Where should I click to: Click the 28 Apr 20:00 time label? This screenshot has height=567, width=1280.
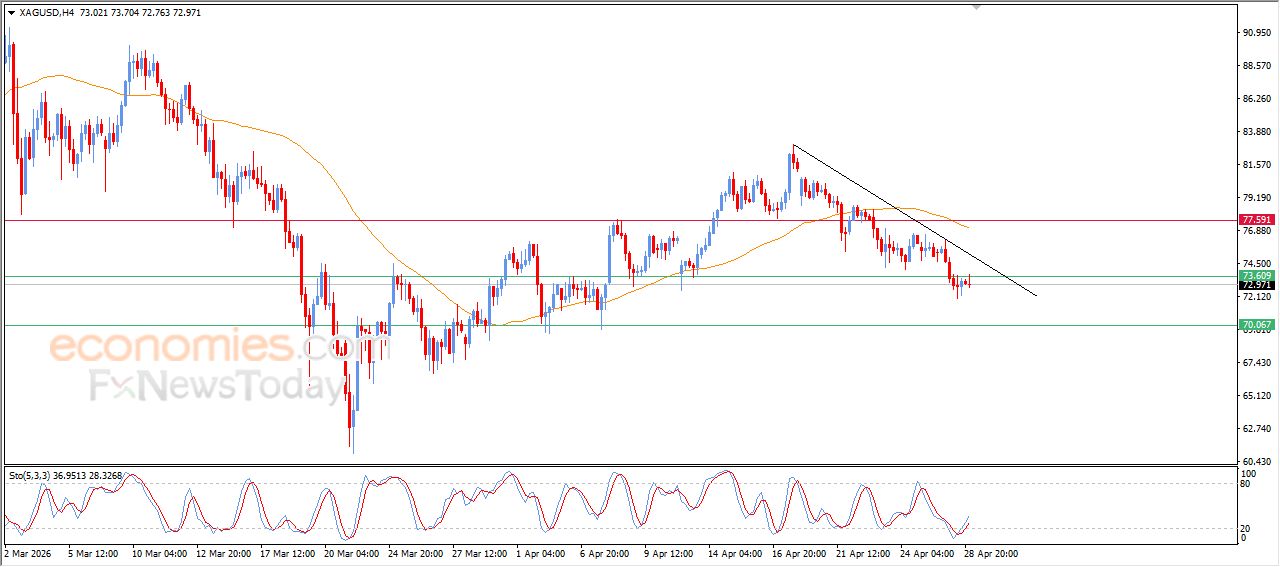pyautogui.click(x=990, y=552)
